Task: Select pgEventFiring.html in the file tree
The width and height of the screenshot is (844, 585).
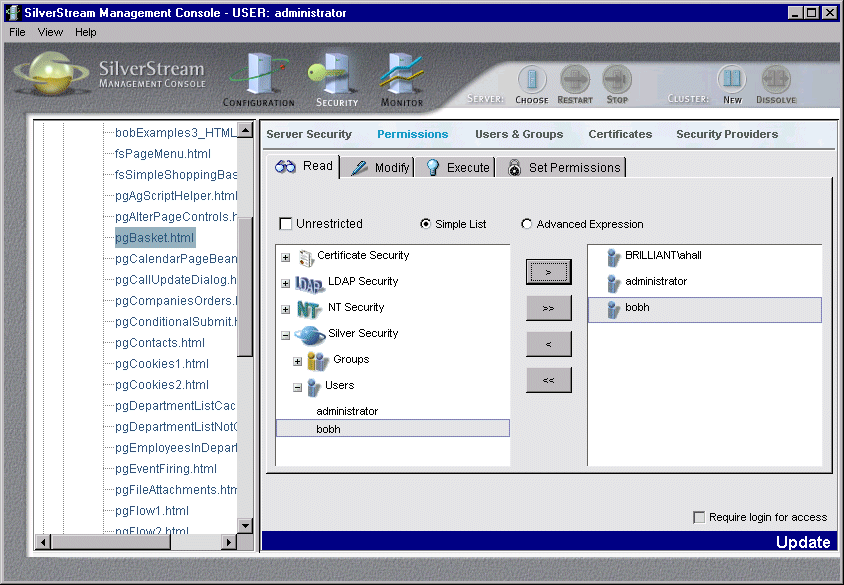Action: (x=166, y=469)
